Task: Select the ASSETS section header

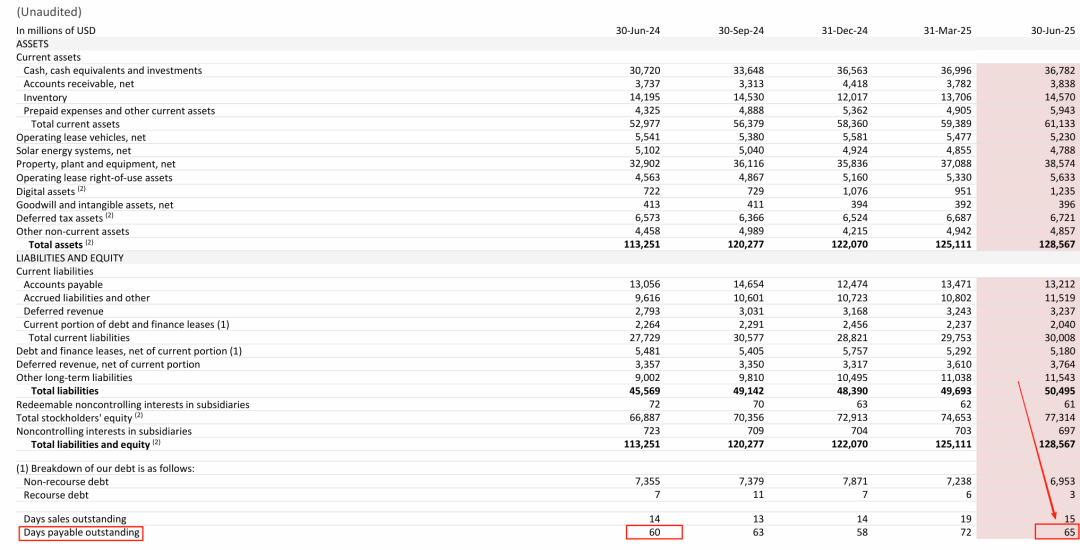Action: coord(32,43)
